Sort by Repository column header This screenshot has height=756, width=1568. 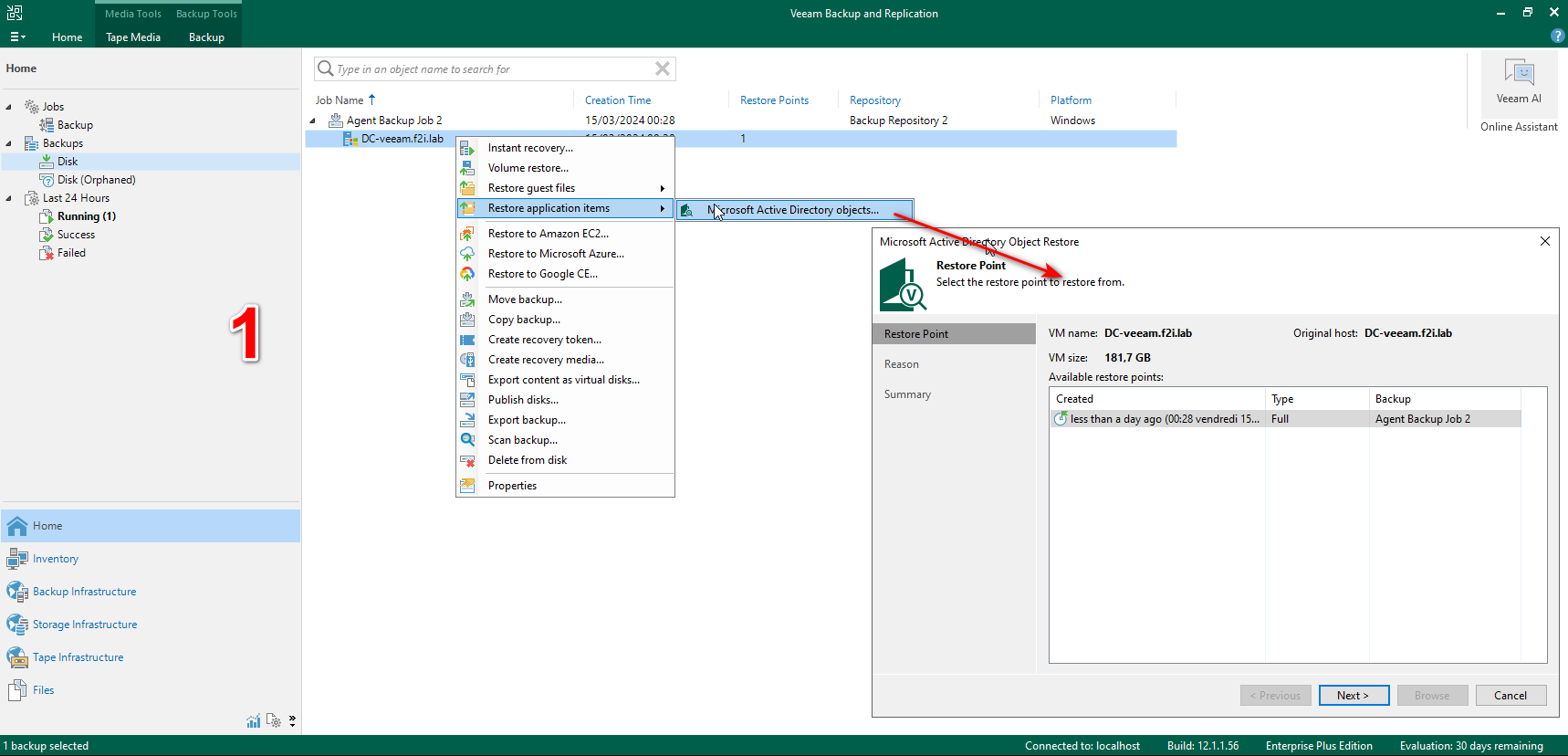point(874,100)
